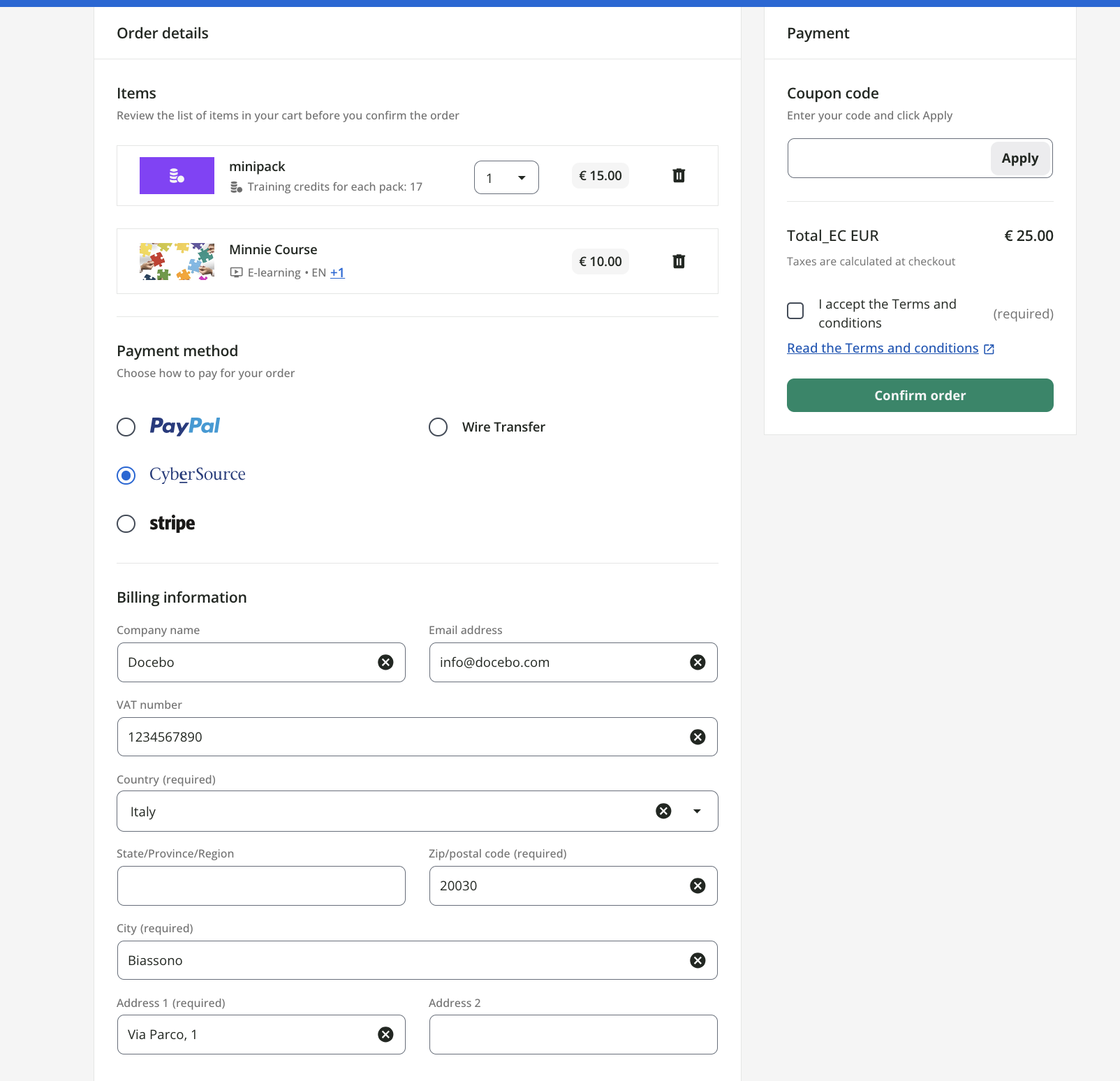The width and height of the screenshot is (1120, 1081).
Task: Clear the Address 1 field
Action: [385, 1034]
